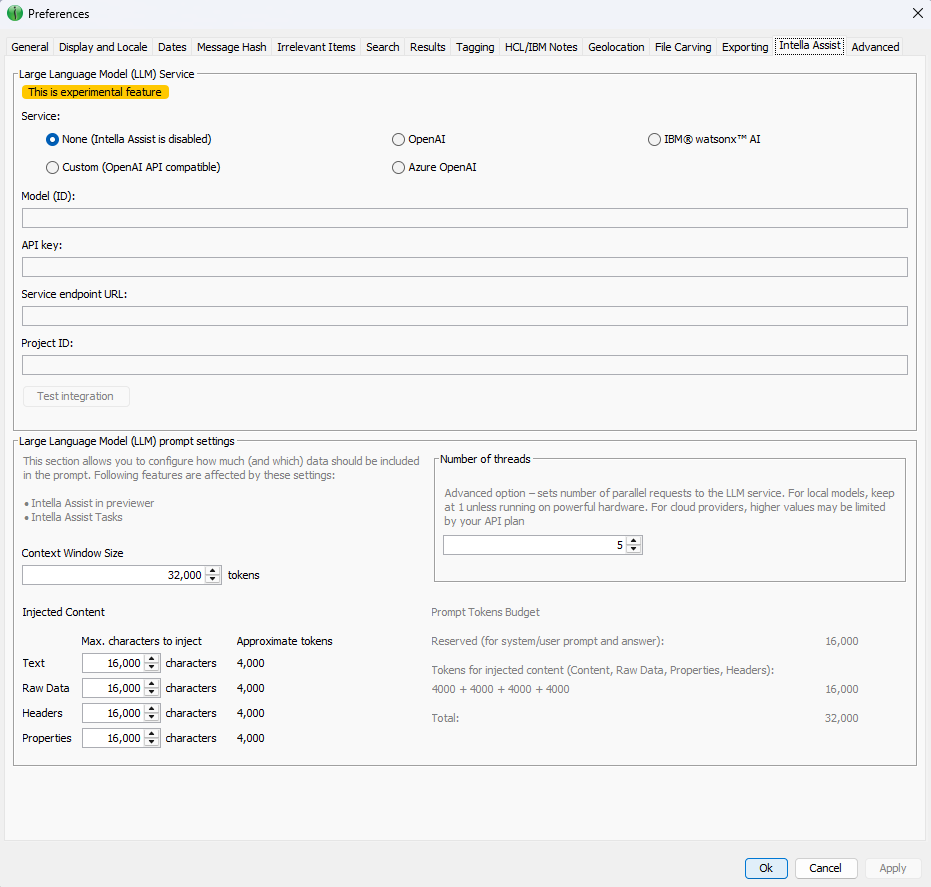Focus the API key input field
Image resolution: width=931 pixels, height=887 pixels.
click(x=465, y=266)
